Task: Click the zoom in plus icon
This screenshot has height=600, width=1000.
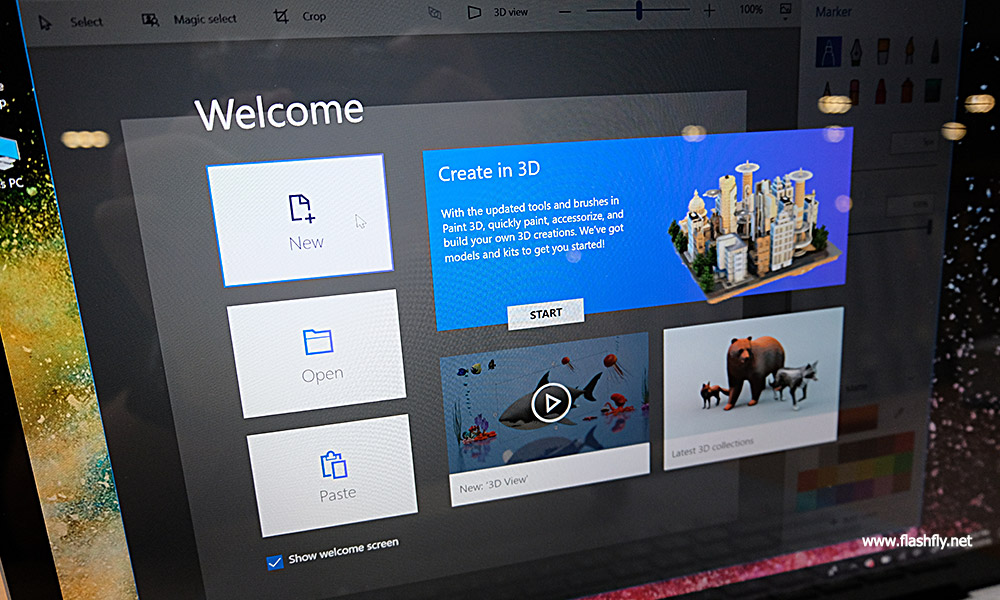Action: (x=710, y=10)
